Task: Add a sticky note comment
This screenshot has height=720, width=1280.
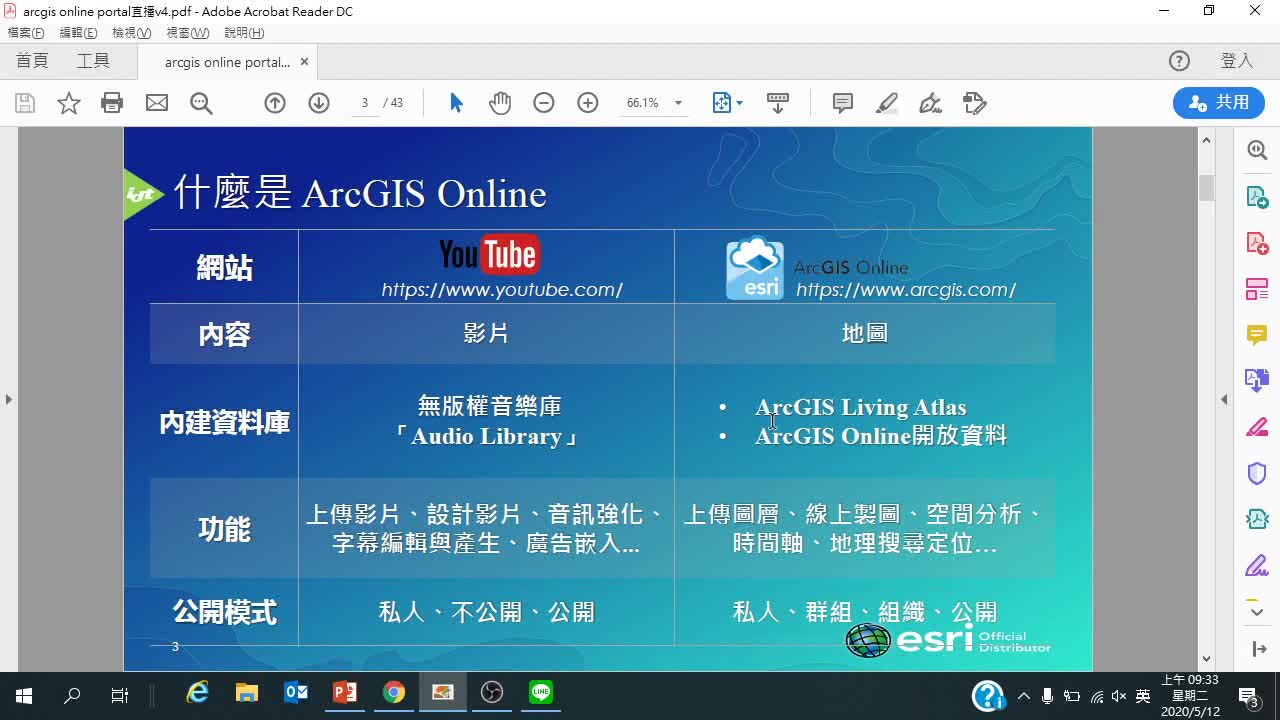Action: point(843,103)
